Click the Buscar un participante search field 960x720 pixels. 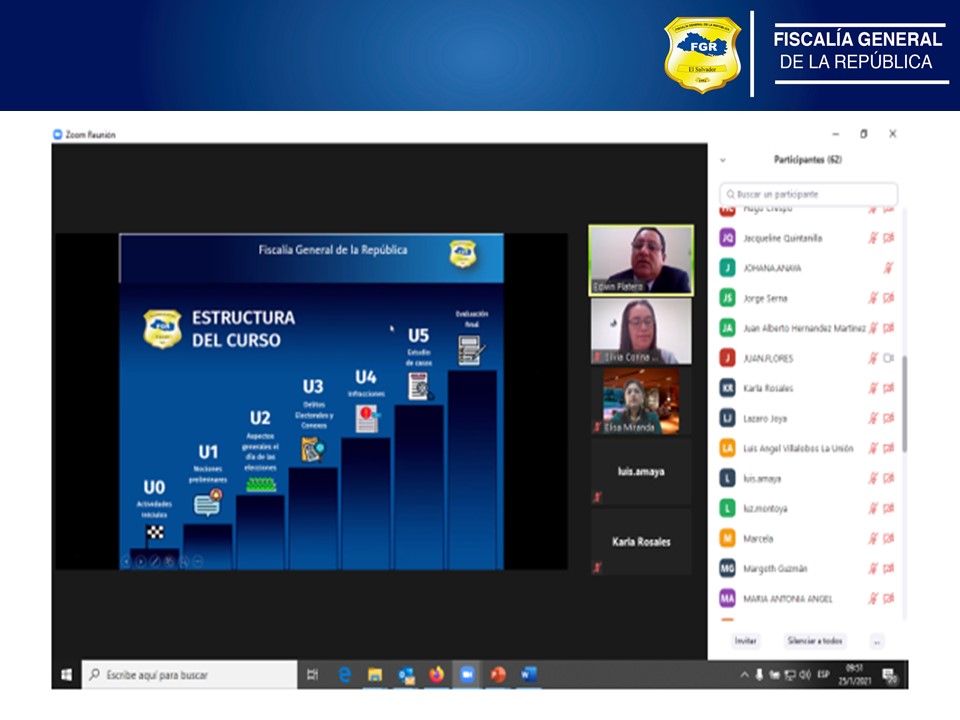pyautogui.click(x=808, y=194)
